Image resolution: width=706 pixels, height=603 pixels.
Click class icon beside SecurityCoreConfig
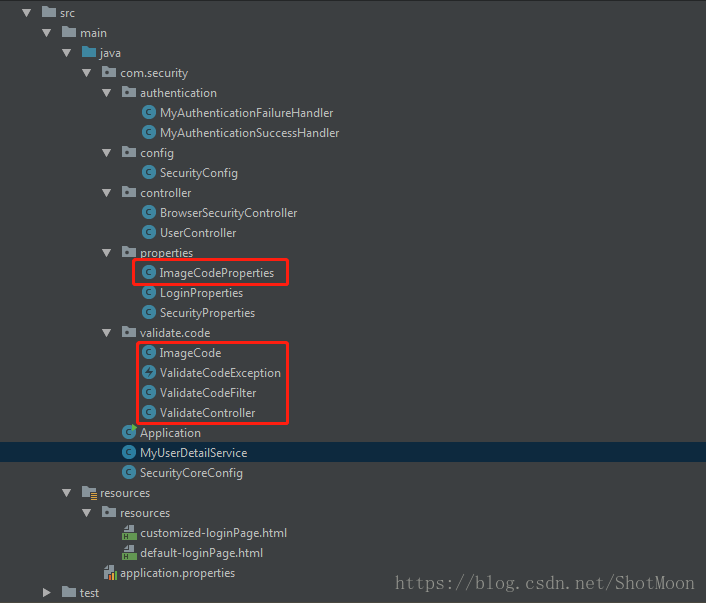[x=129, y=472]
